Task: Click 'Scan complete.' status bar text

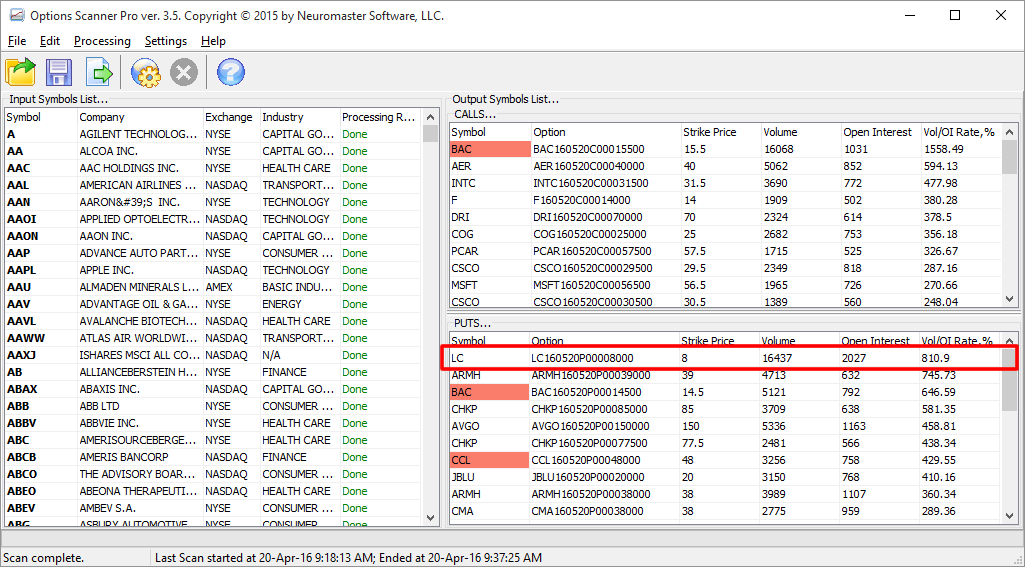Action: 44,558
